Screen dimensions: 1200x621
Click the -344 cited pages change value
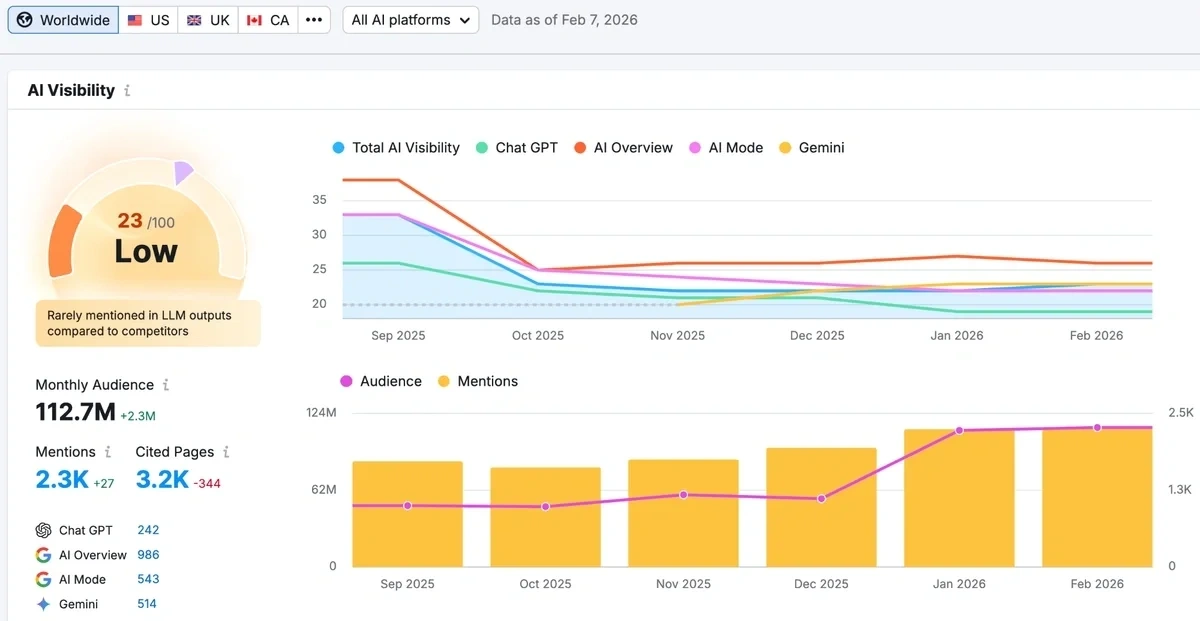207,483
